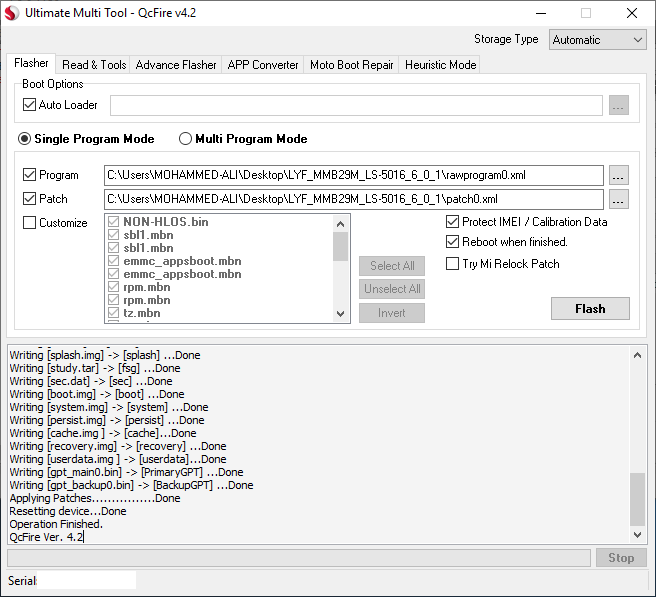Screen dimensions: 656x597
Task: Click the Program file path field
Action: click(354, 175)
